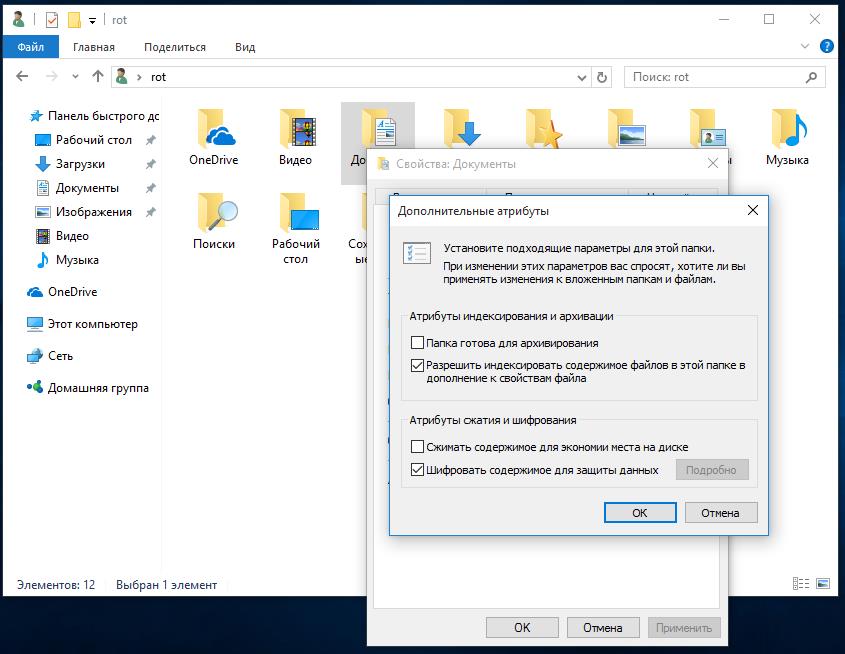845x654 pixels.
Task: Open Customize Quick Access Toolbar dropdown
Action: pyautogui.click(x=93, y=21)
